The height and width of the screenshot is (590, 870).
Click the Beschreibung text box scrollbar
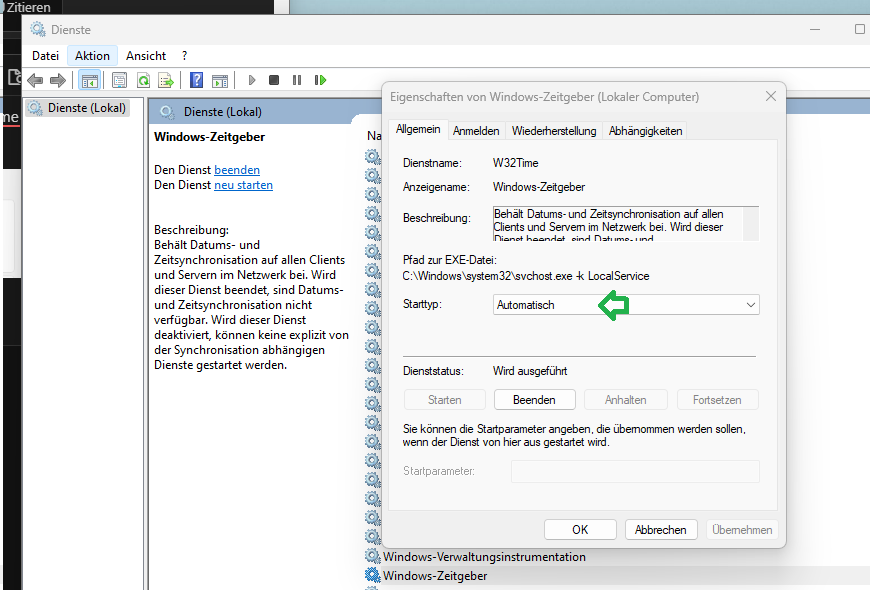[x=751, y=224]
